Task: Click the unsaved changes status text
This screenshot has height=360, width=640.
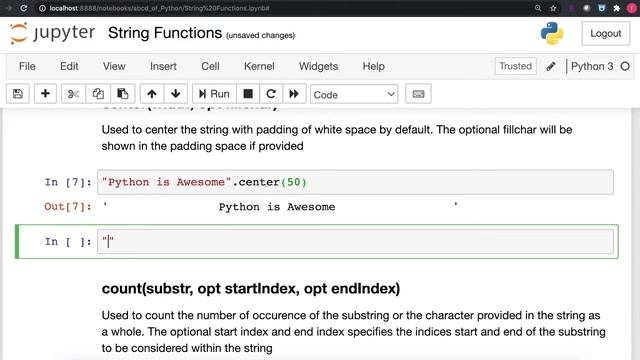Action: tap(260, 36)
